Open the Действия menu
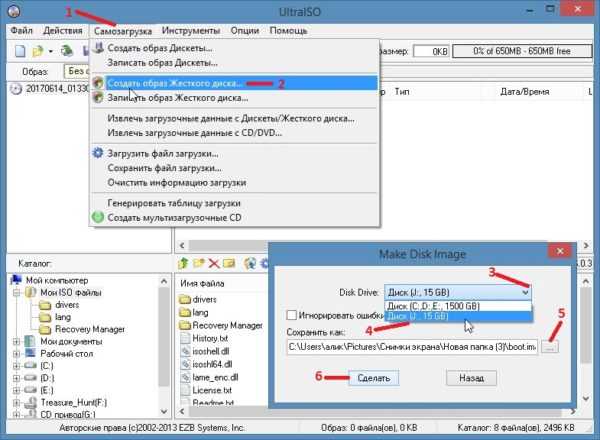600x440 pixels. click(x=63, y=31)
